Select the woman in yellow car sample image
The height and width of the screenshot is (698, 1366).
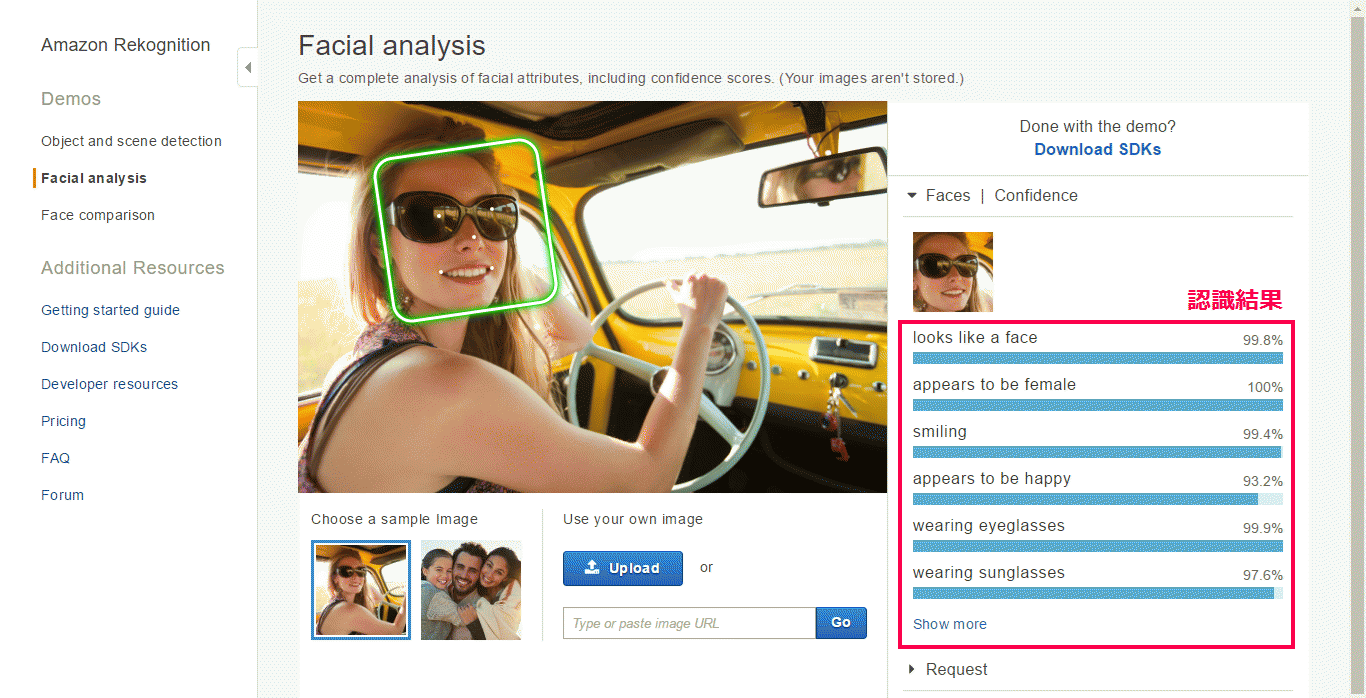tap(361, 590)
